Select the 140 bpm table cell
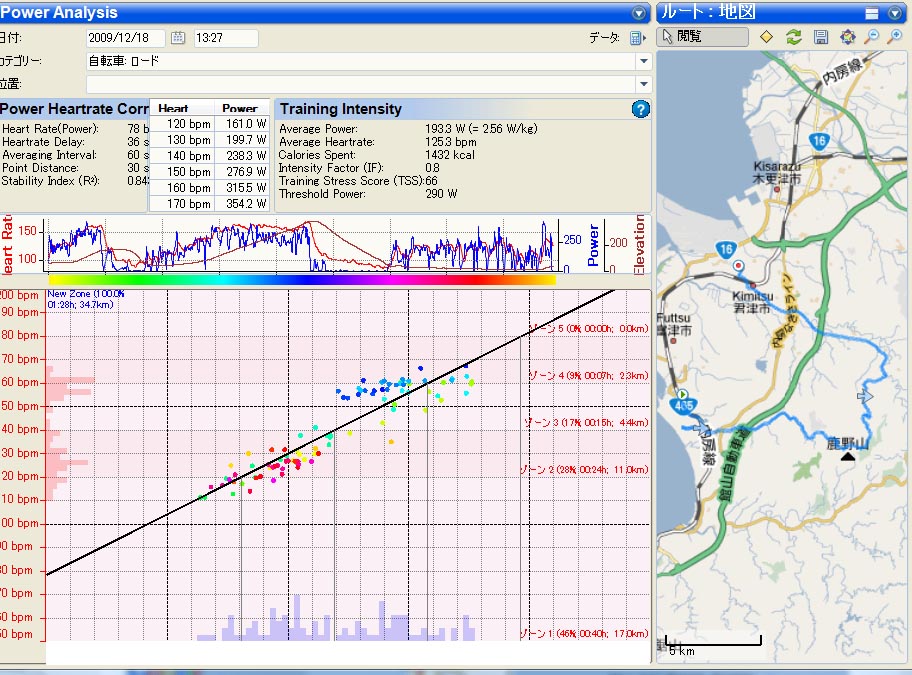Viewport: 912px width, 675px height. 182,156
